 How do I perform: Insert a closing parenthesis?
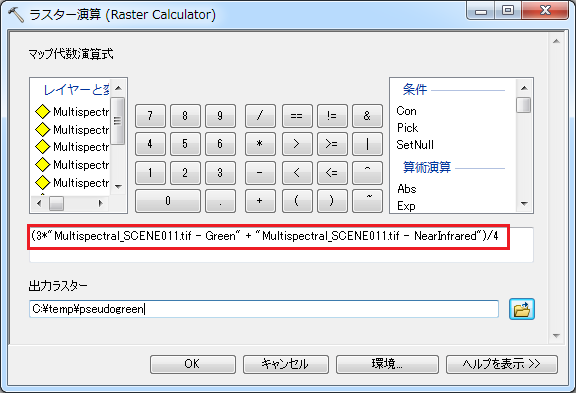332,201
